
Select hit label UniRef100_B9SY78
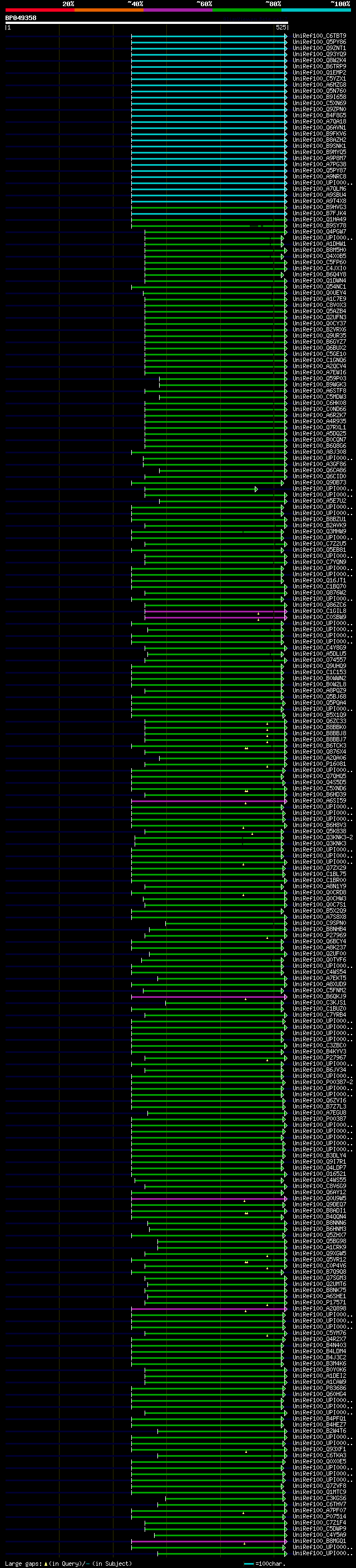point(319,225)
